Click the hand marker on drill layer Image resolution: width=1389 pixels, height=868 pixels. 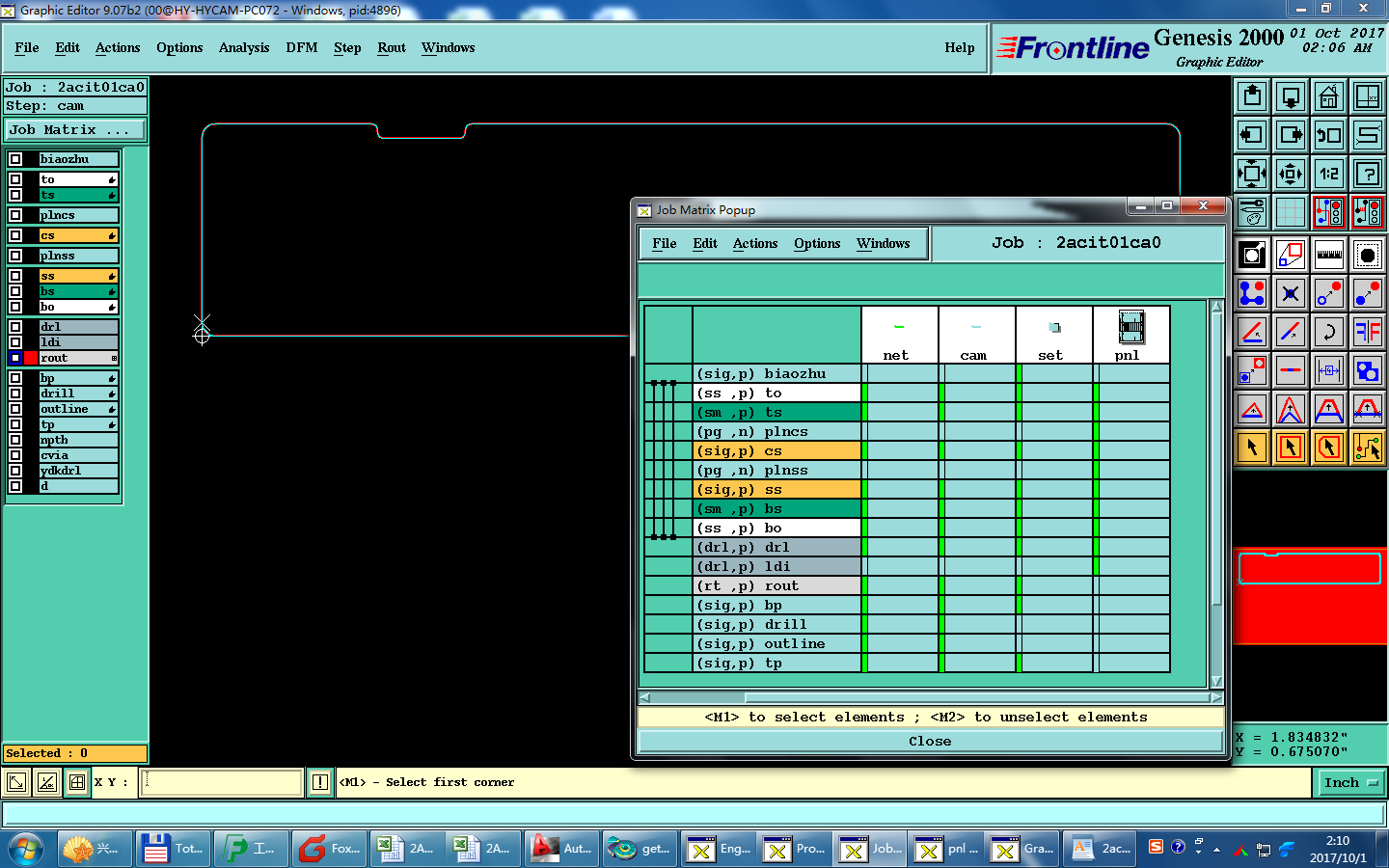click(112, 393)
